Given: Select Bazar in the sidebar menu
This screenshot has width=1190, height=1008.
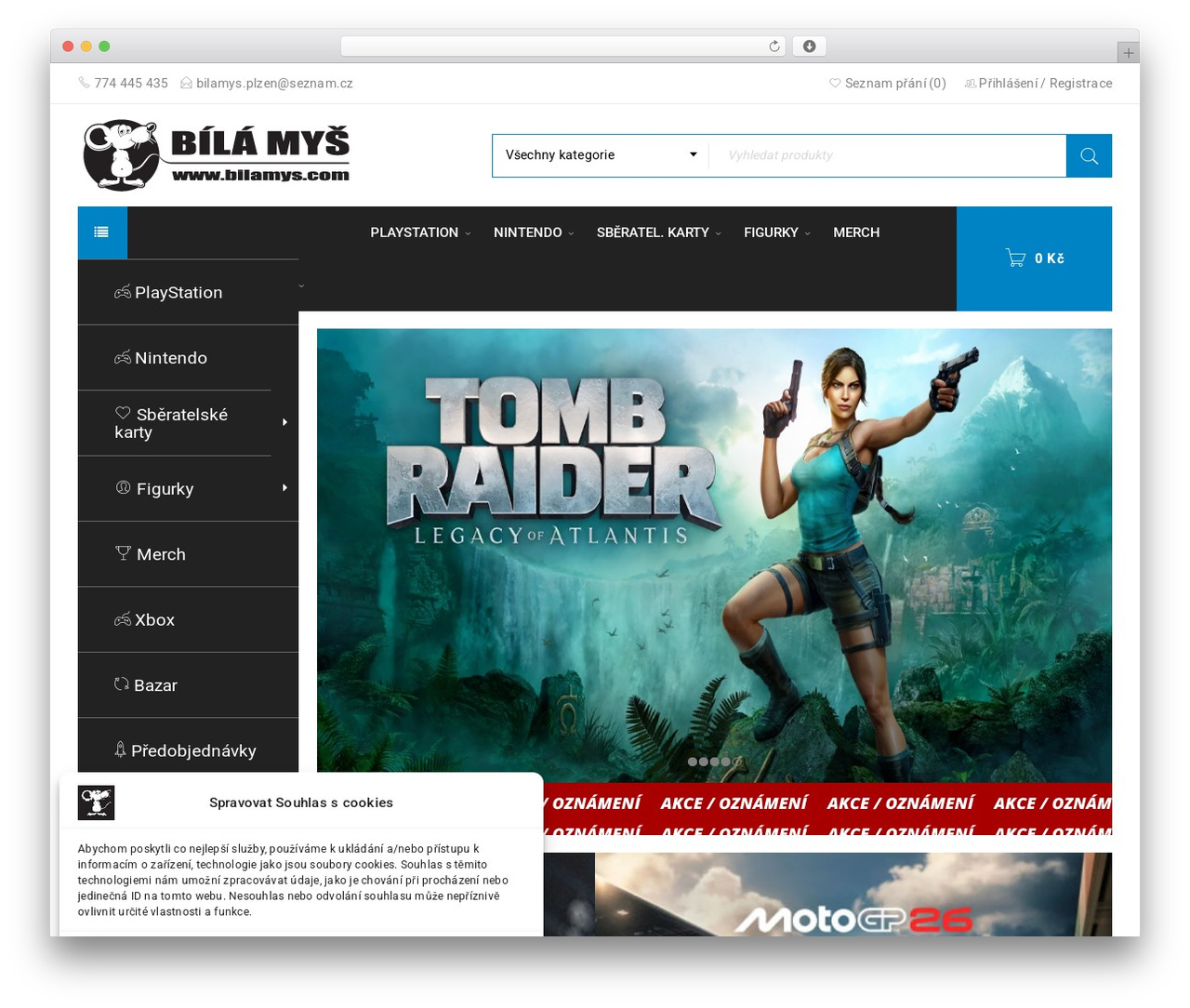Looking at the screenshot, I should [x=188, y=685].
